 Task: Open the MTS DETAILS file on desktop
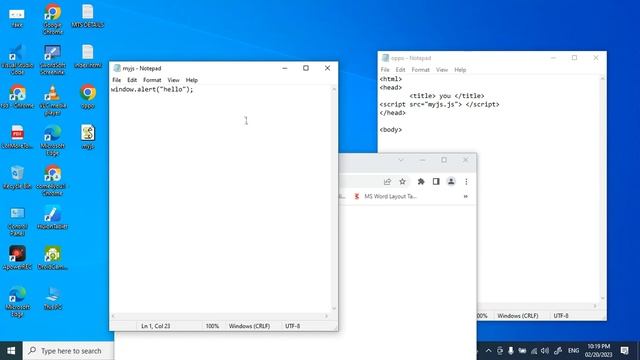click(x=87, y=16)
